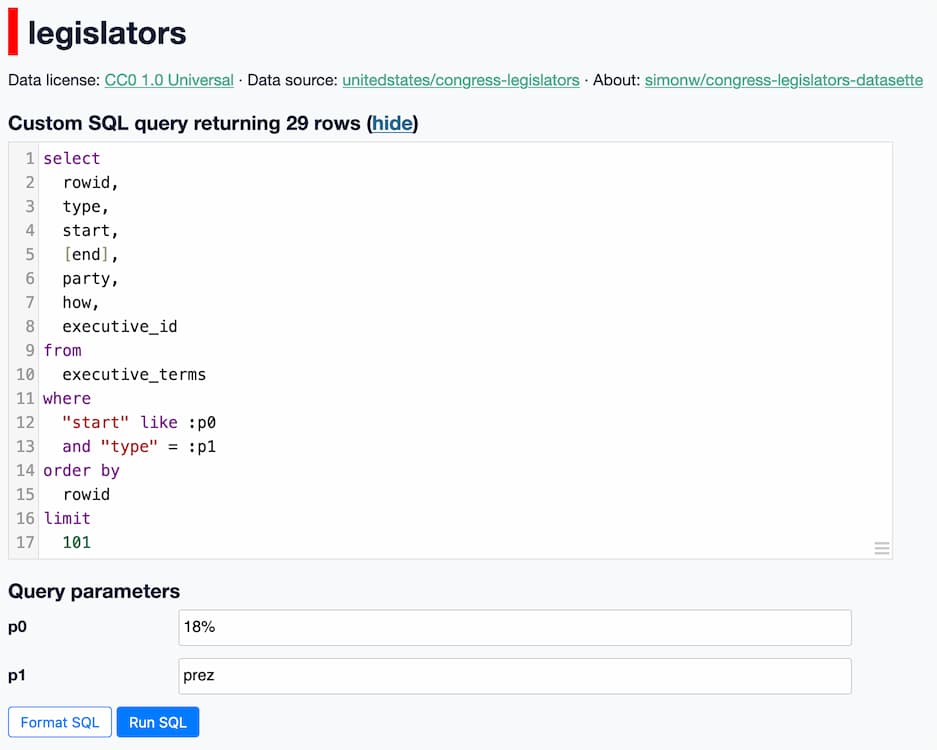Click the :p0 placeholder in where clause
Viewport: 937px width, 750px height.
(202, 422)
